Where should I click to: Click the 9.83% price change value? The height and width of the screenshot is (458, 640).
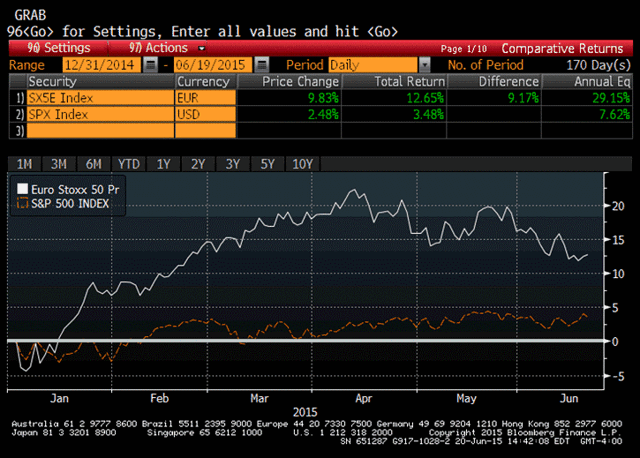pos(323,98)
